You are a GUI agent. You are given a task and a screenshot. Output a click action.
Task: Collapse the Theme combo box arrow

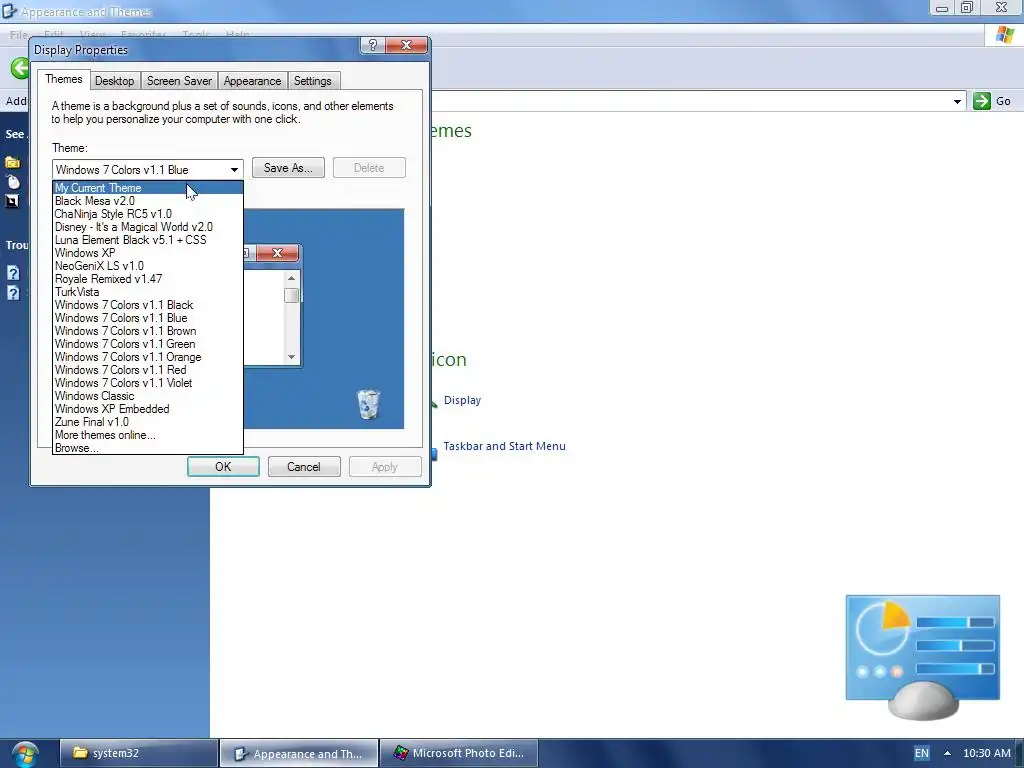(234, 170)
